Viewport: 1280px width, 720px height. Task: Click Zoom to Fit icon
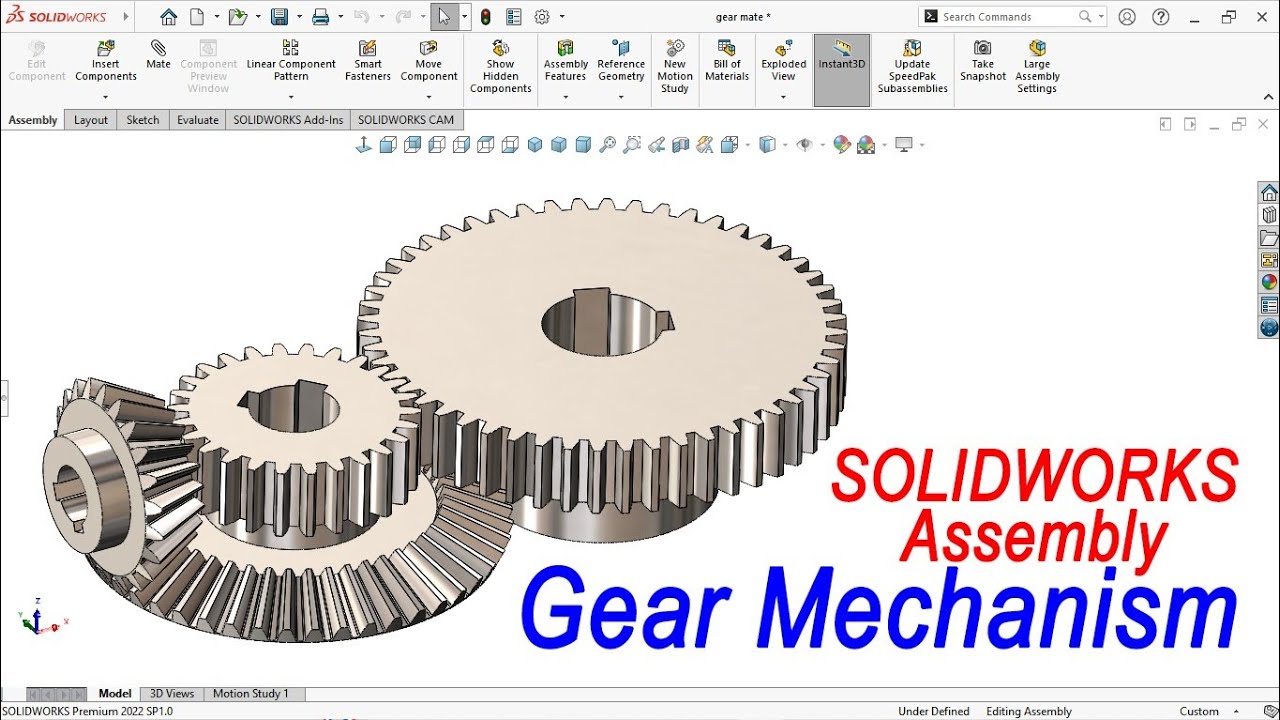(x=607, y=145)
